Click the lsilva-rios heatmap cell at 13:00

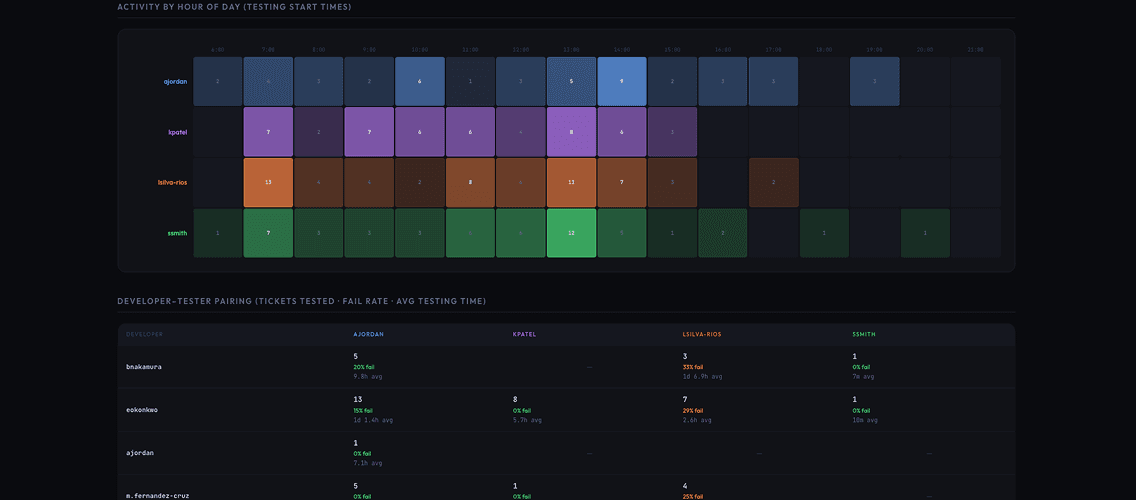pyautogui.click(x=572, y=183)
